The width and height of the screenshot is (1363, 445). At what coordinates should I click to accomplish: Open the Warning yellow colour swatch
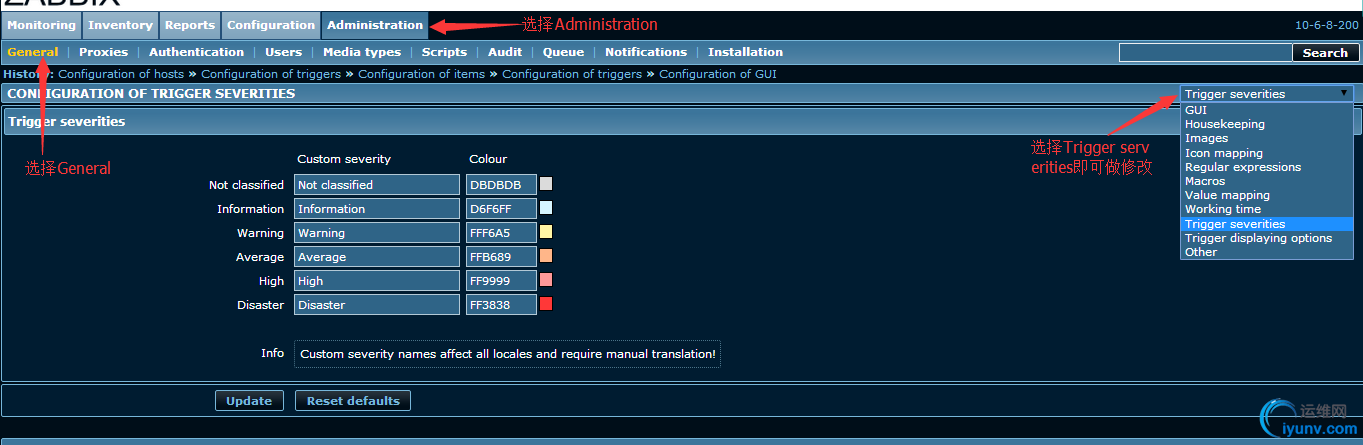pos(546,232)
